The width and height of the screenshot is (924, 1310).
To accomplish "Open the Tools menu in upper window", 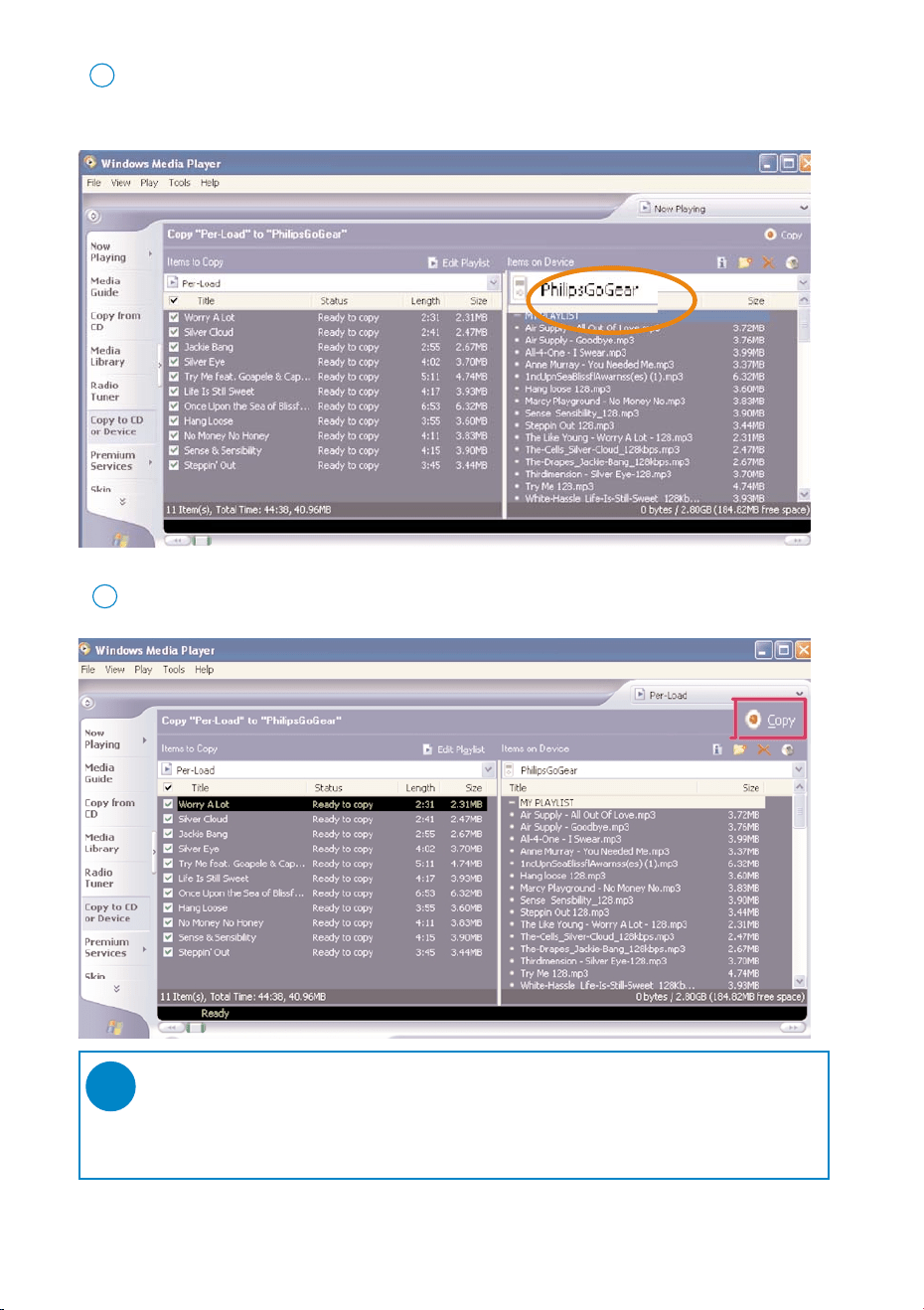I will (180, 183).
